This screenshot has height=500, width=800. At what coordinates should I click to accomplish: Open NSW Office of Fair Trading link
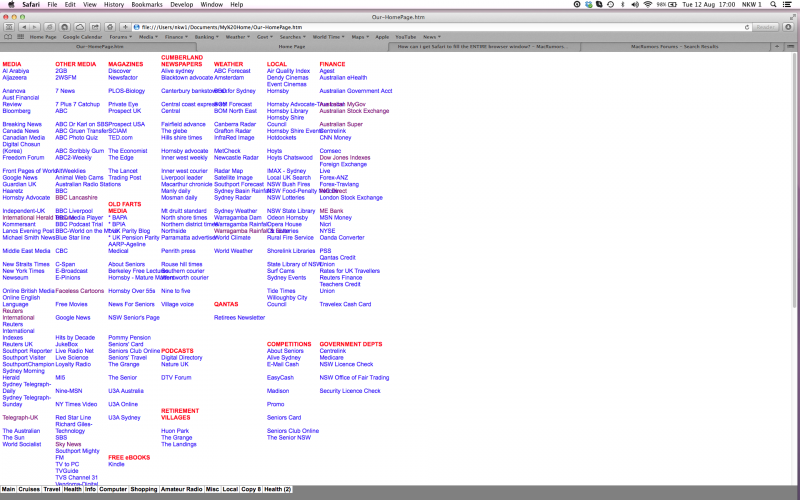[x=354, y=378]
